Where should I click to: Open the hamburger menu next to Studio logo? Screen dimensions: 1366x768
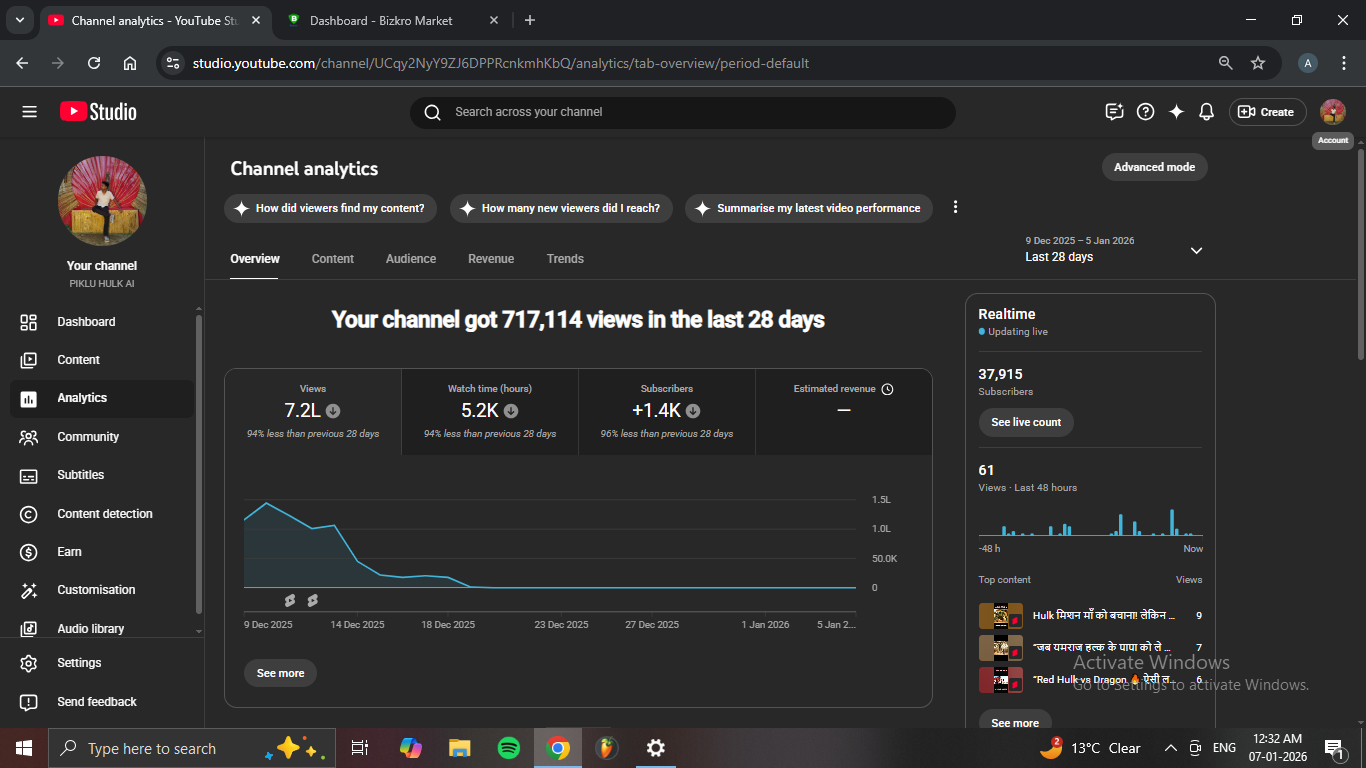[29, 112]
